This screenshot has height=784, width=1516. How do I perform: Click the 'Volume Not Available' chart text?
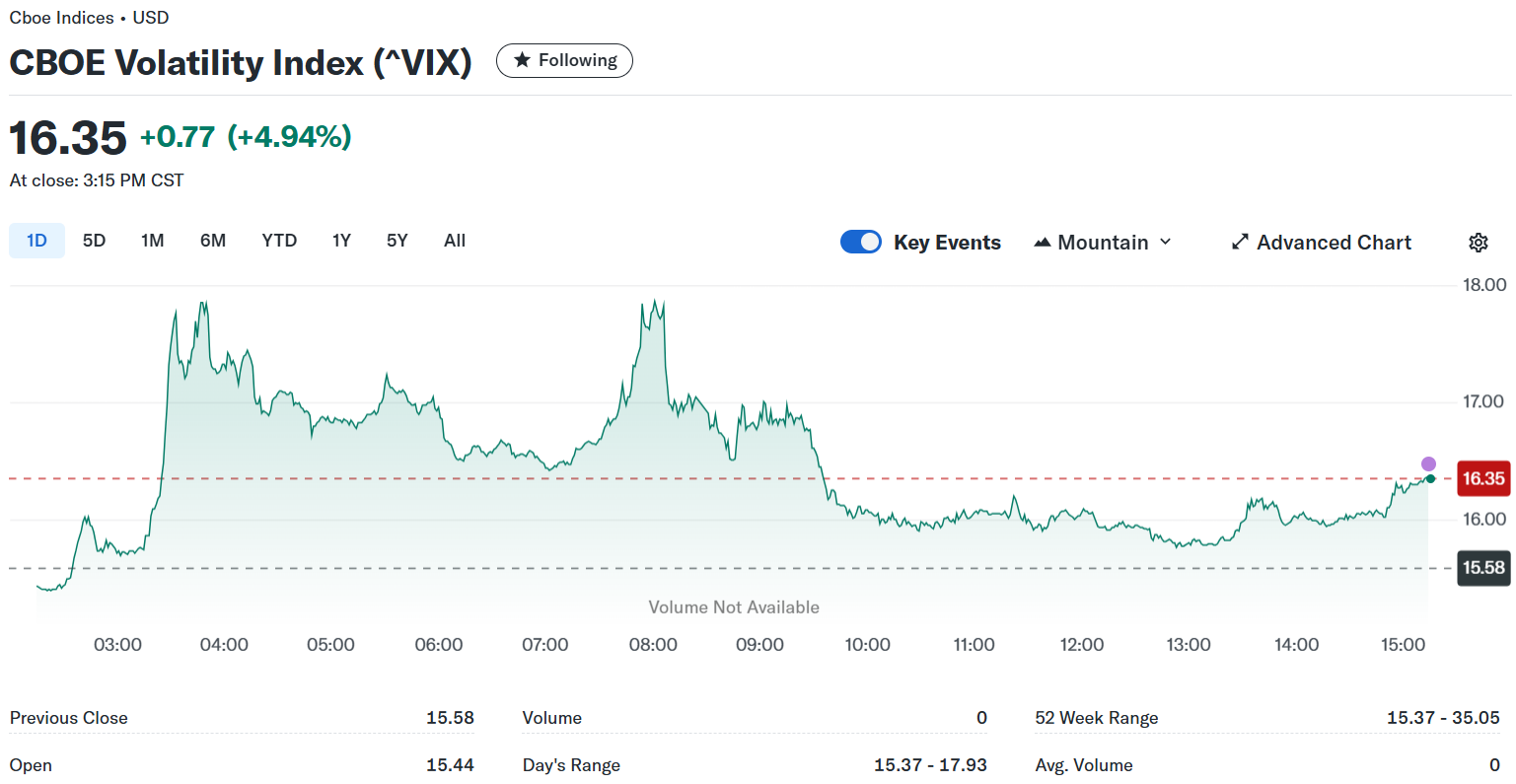point(734,607)
